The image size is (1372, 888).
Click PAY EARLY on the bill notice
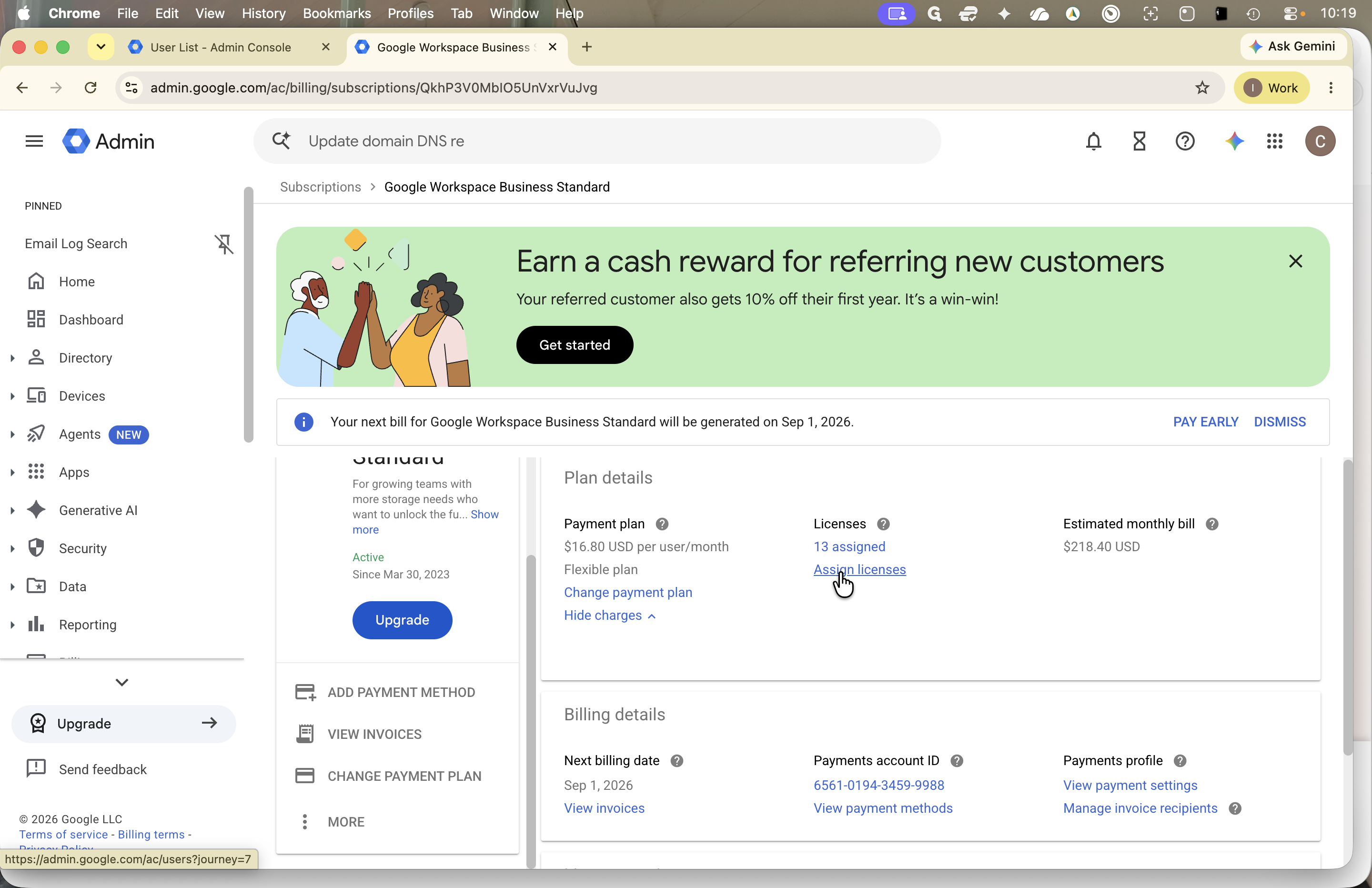(x=1205, y=422)
